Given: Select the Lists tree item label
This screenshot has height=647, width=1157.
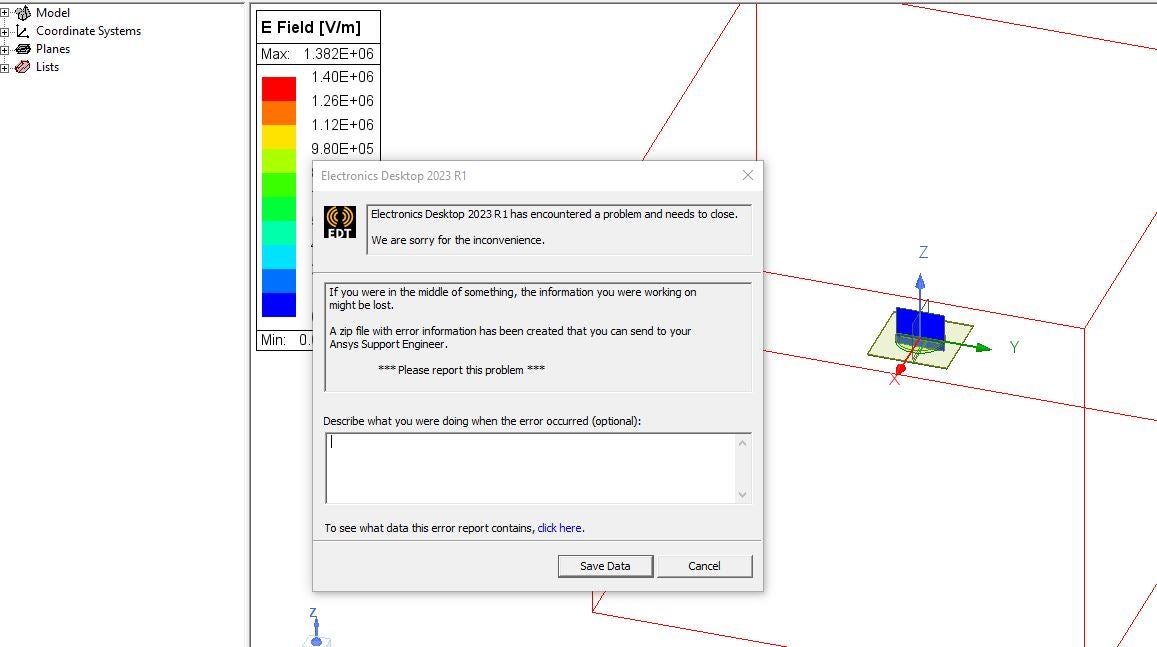Looking at the screenshot, I should pos(47,67).
